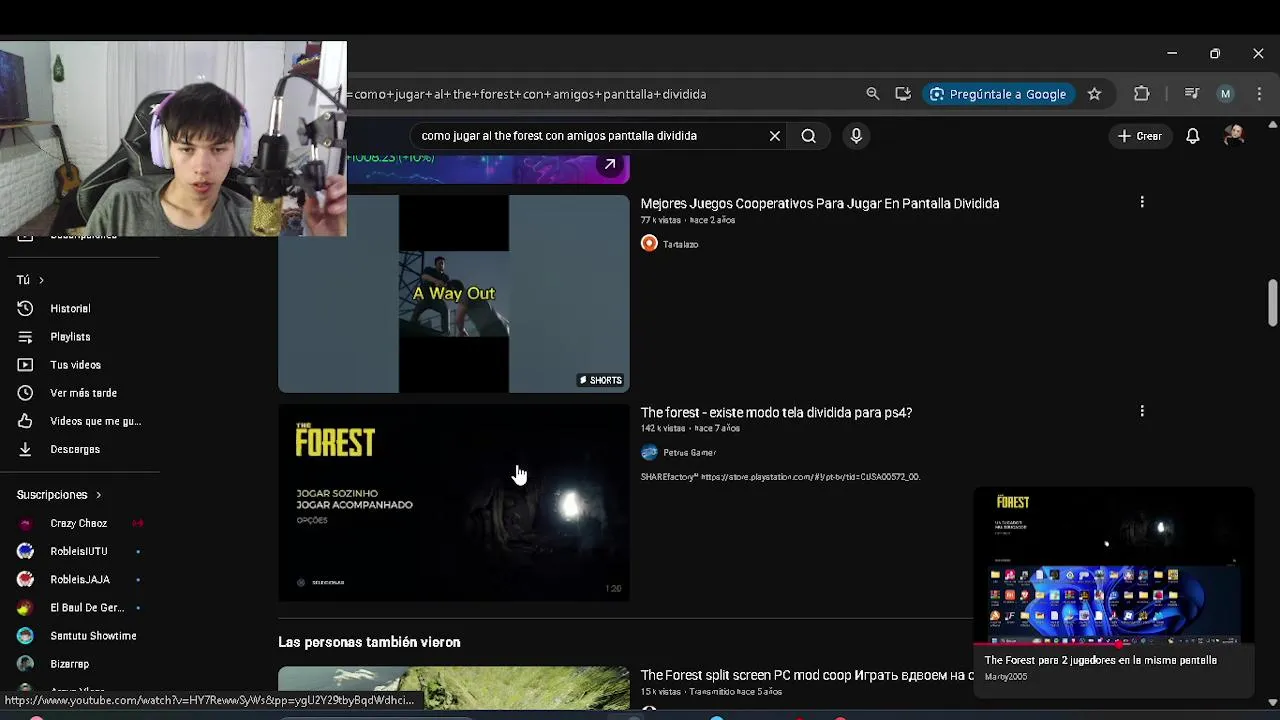
Task: Open options for The forest ps4 video
Action: point(1142,411)
